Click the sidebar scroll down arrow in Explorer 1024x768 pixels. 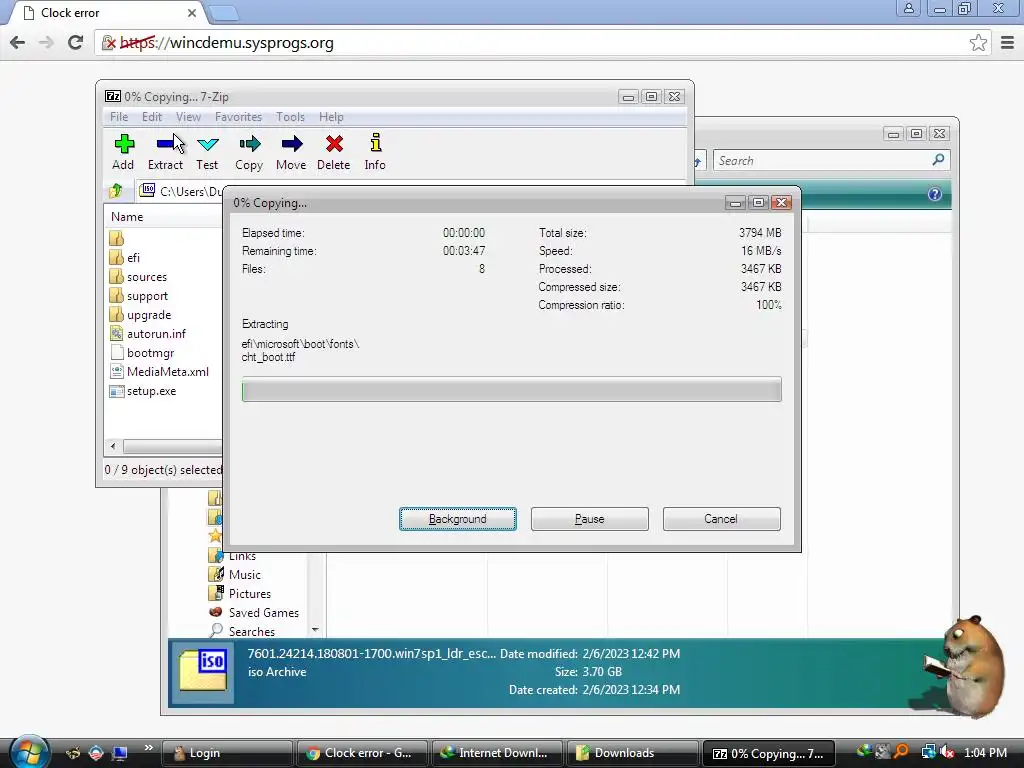tap(315, 630)
